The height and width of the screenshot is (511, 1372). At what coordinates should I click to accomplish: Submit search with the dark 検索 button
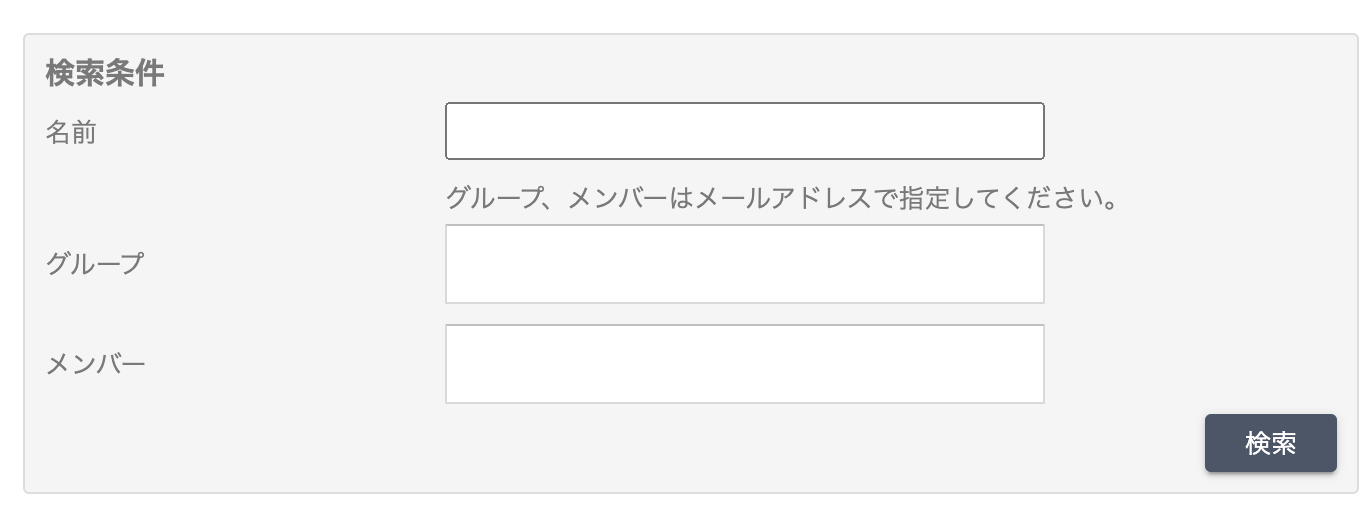tap(1270, 443)
